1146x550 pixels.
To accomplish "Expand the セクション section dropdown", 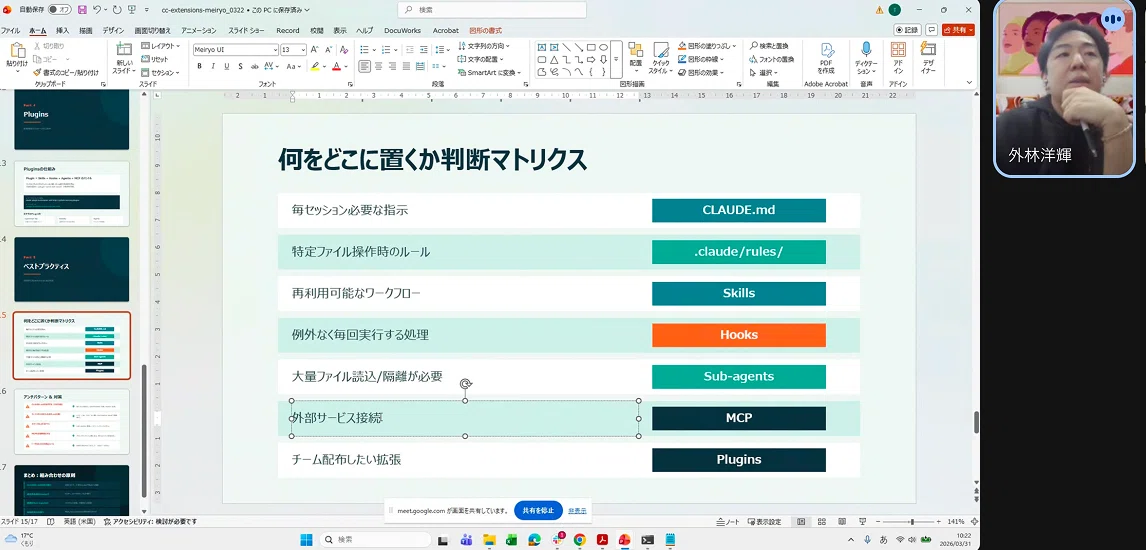I will click(x=160, y=72).
